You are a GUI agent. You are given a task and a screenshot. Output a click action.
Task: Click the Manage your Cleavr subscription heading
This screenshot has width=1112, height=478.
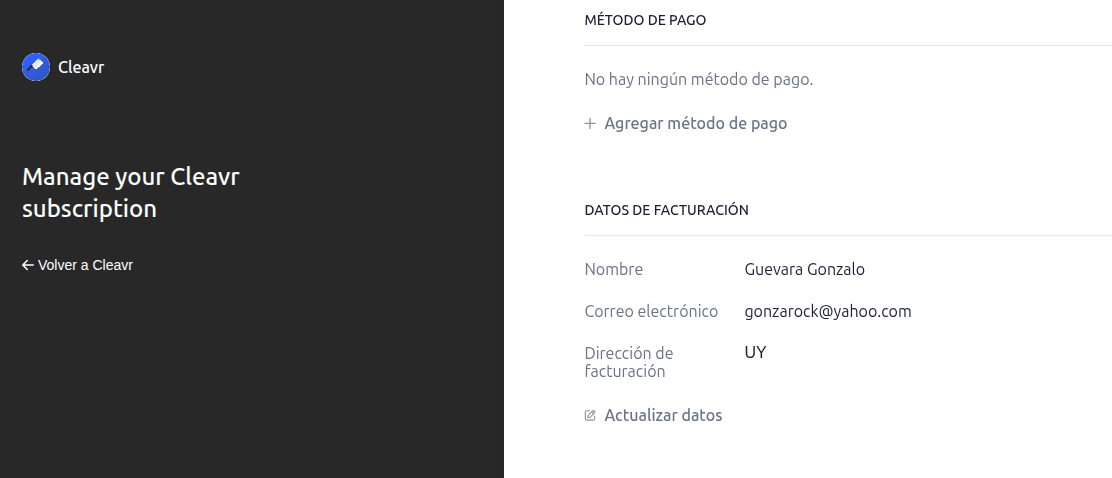130,193
